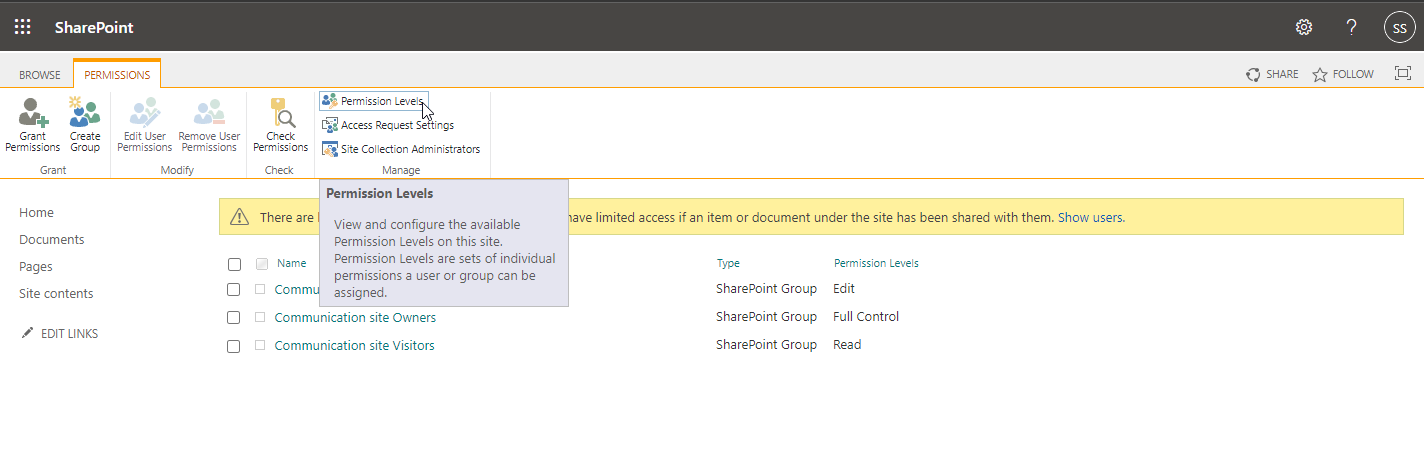Viewport: 1424px width, 462px height.
Task: Open Site Collection Administrators
Action: pyautogui.click(x=409, y=149)
